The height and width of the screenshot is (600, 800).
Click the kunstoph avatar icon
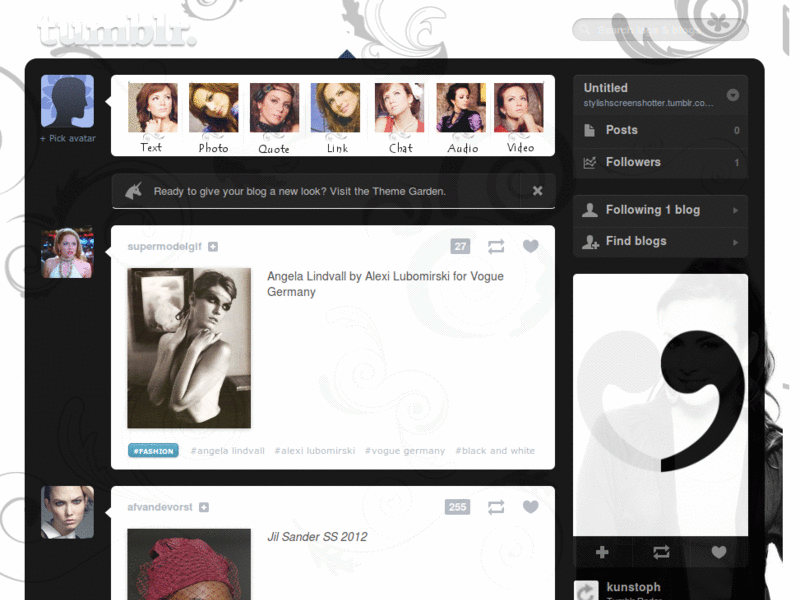(586, 591)
